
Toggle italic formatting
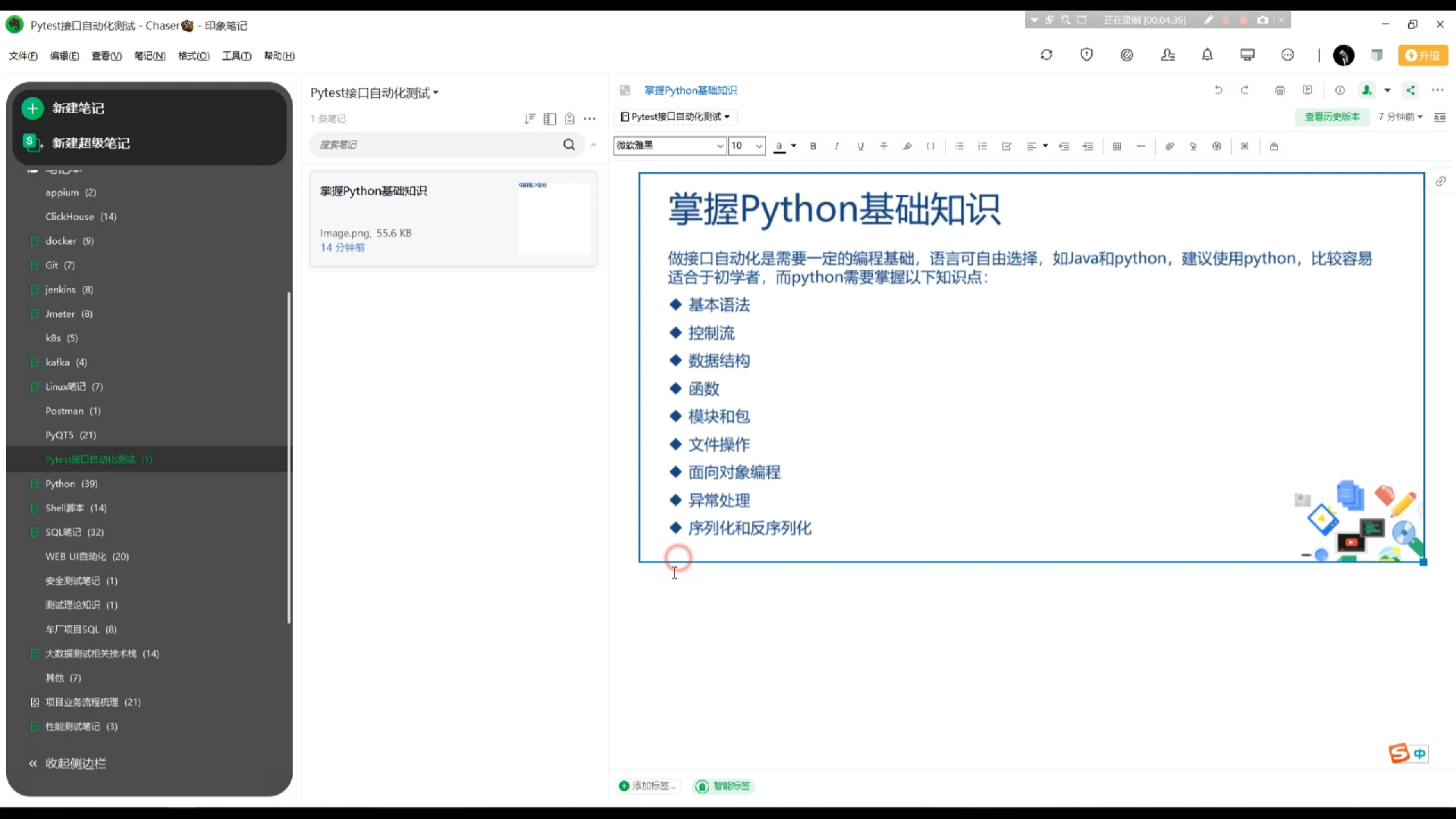(836, 146)
